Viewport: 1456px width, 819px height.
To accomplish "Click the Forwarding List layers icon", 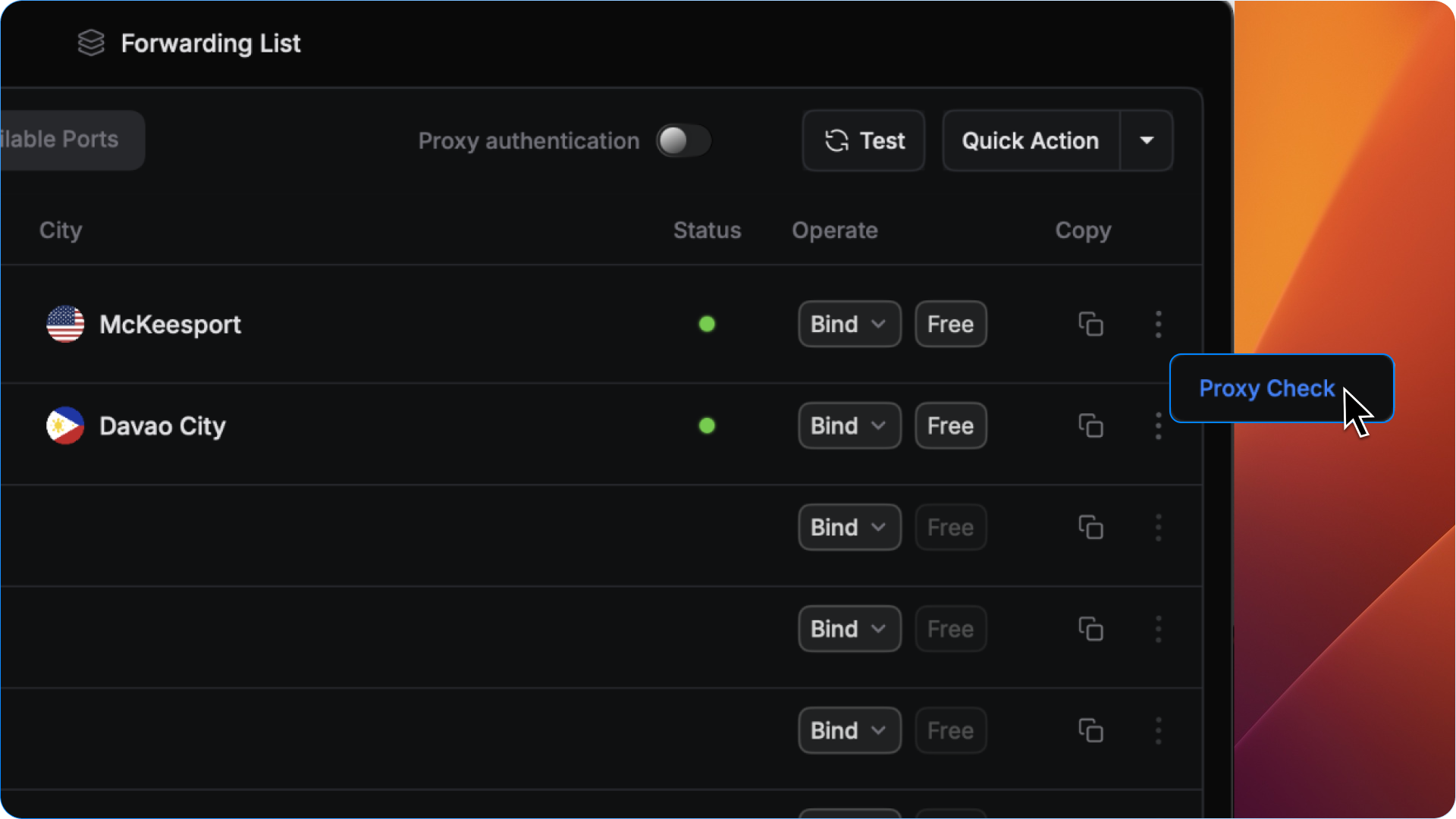I will click(x=91, y=43).
